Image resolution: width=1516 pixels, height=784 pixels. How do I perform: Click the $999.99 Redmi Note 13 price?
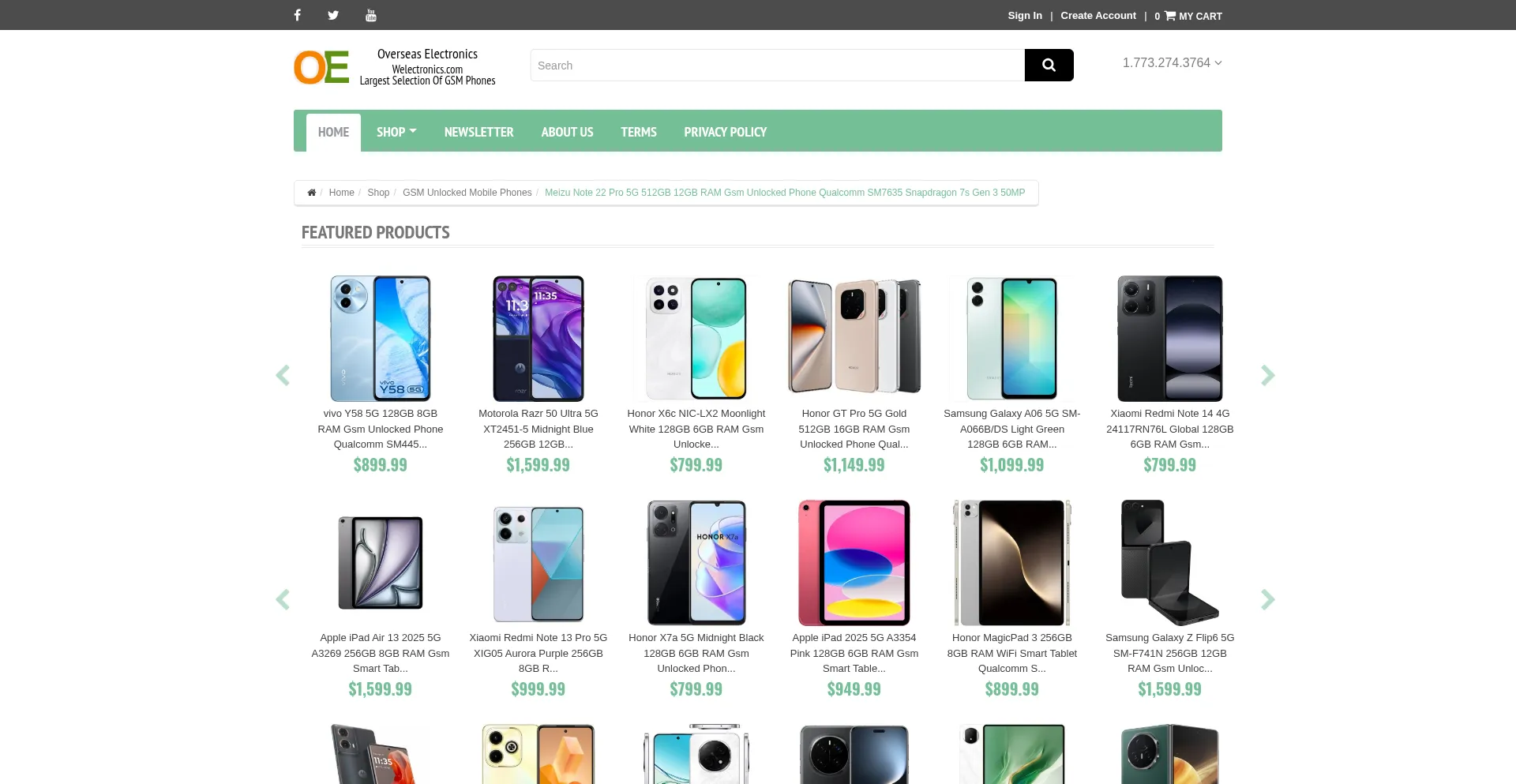[538, 689]
